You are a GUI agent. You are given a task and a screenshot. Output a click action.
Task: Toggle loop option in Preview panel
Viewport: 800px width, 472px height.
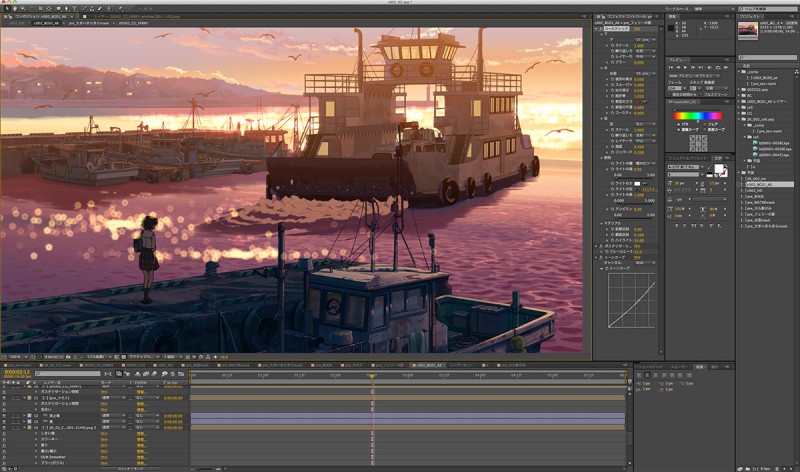click(718, 67)
